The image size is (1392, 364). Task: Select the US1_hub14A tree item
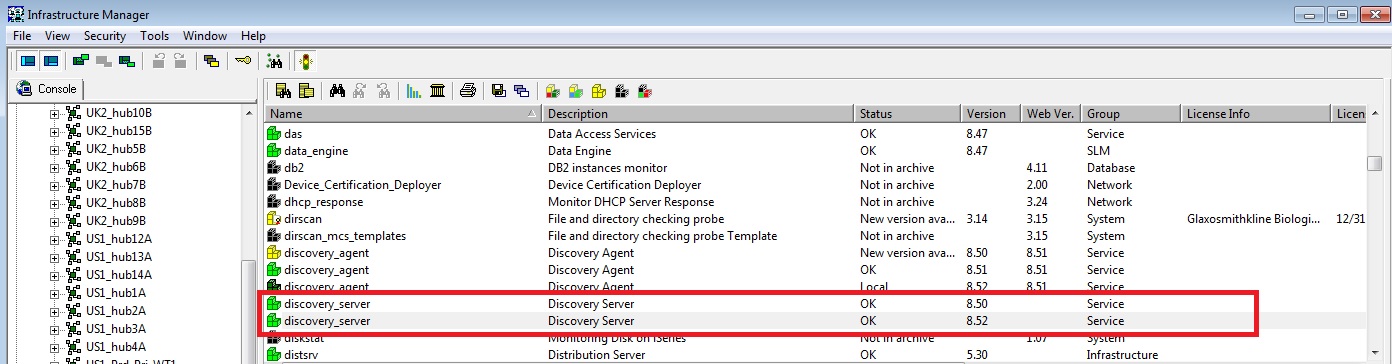(119, 275)
